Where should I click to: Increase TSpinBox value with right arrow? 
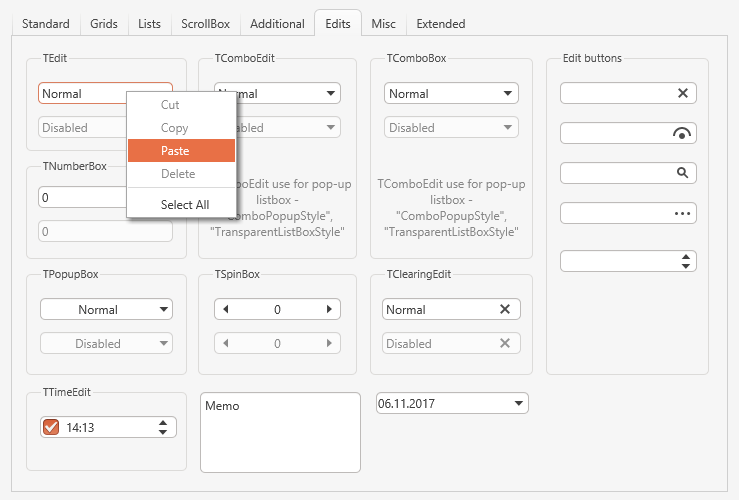(x=329, y=309)
